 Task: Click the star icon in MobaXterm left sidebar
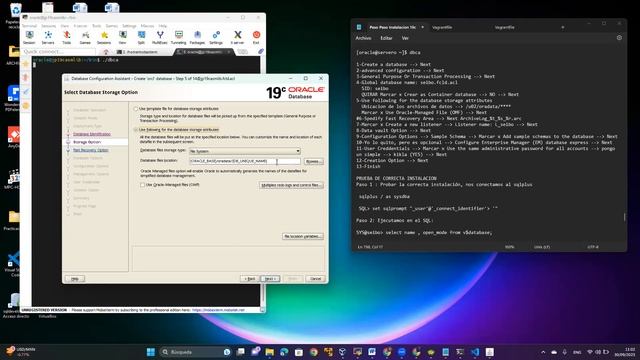tap(26, 64)
